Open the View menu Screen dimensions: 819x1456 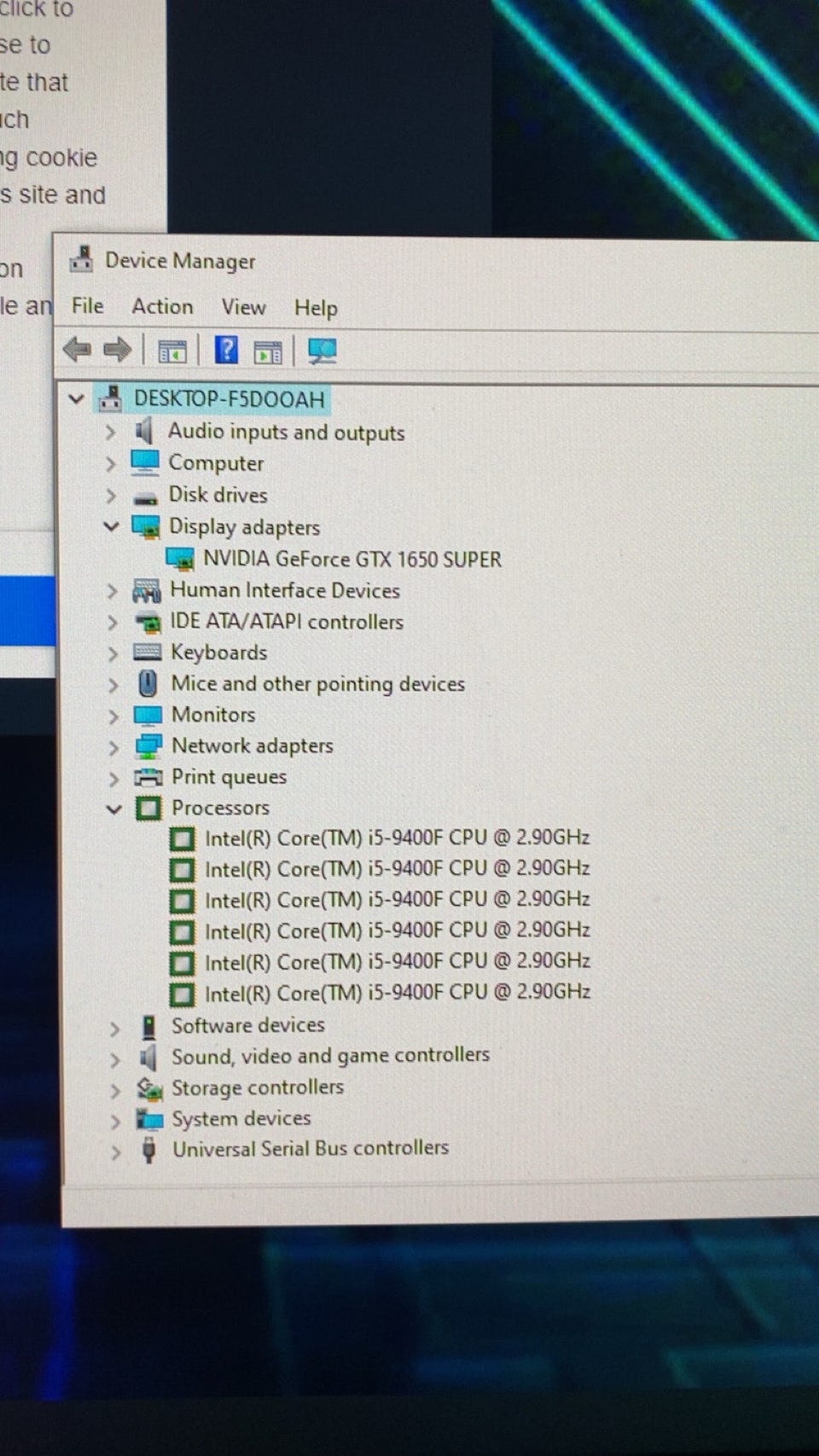243,307
